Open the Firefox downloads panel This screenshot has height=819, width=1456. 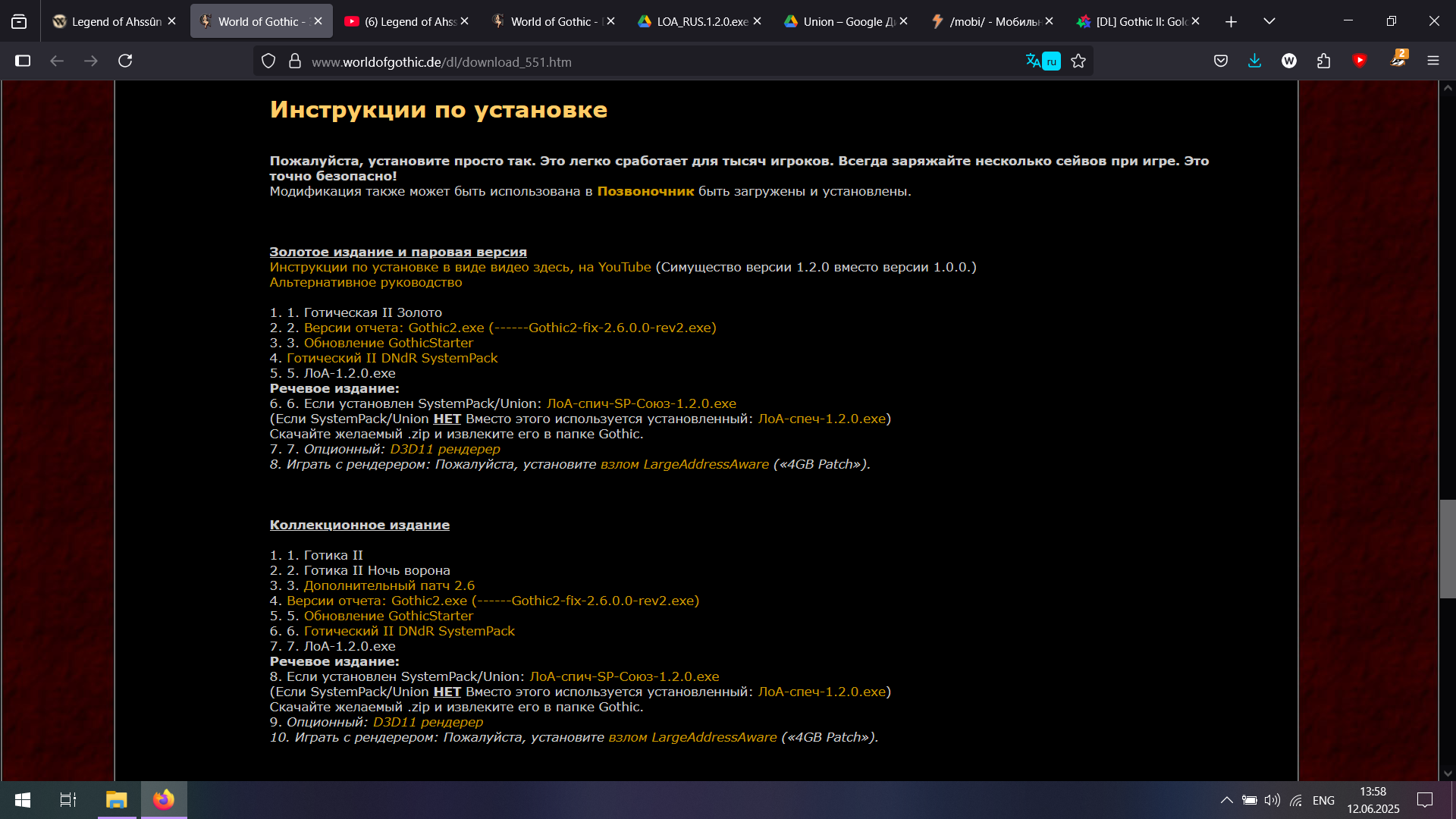[x=1254, y=61]
